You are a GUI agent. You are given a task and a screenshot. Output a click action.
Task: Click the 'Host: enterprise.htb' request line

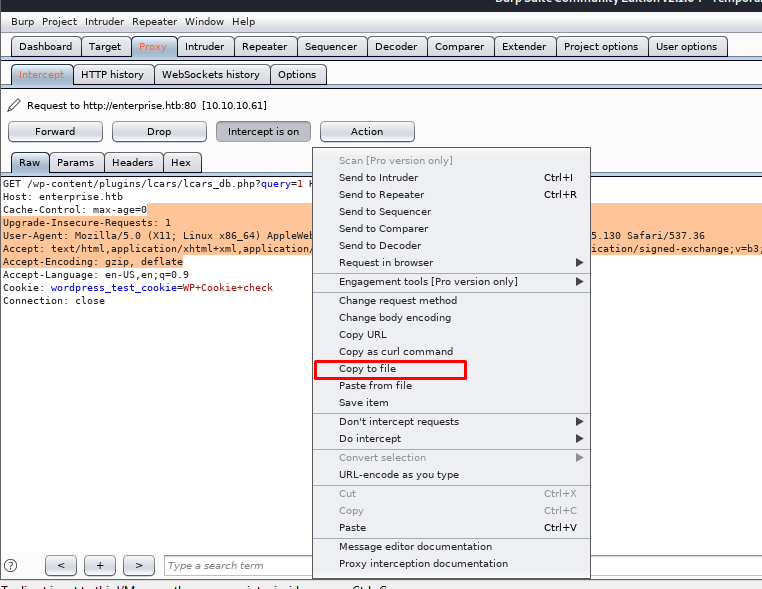(x=63, y=197)
